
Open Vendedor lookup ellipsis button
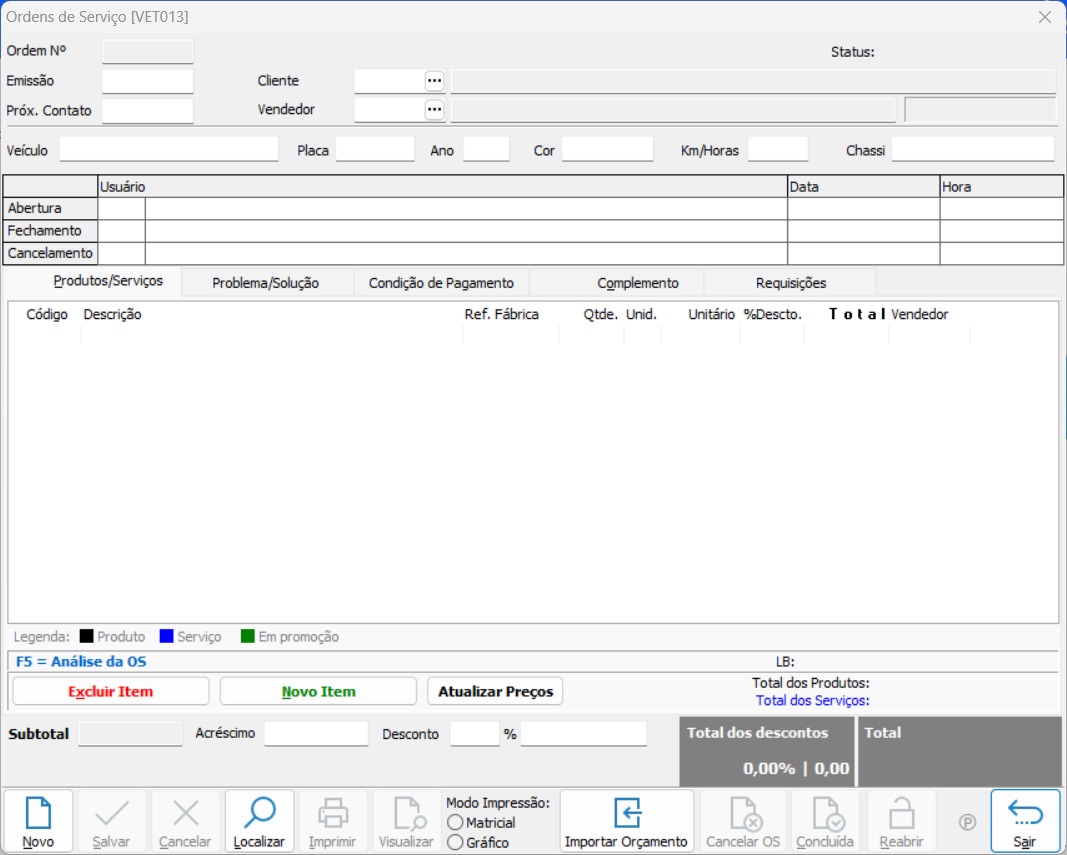coord(434,110)
